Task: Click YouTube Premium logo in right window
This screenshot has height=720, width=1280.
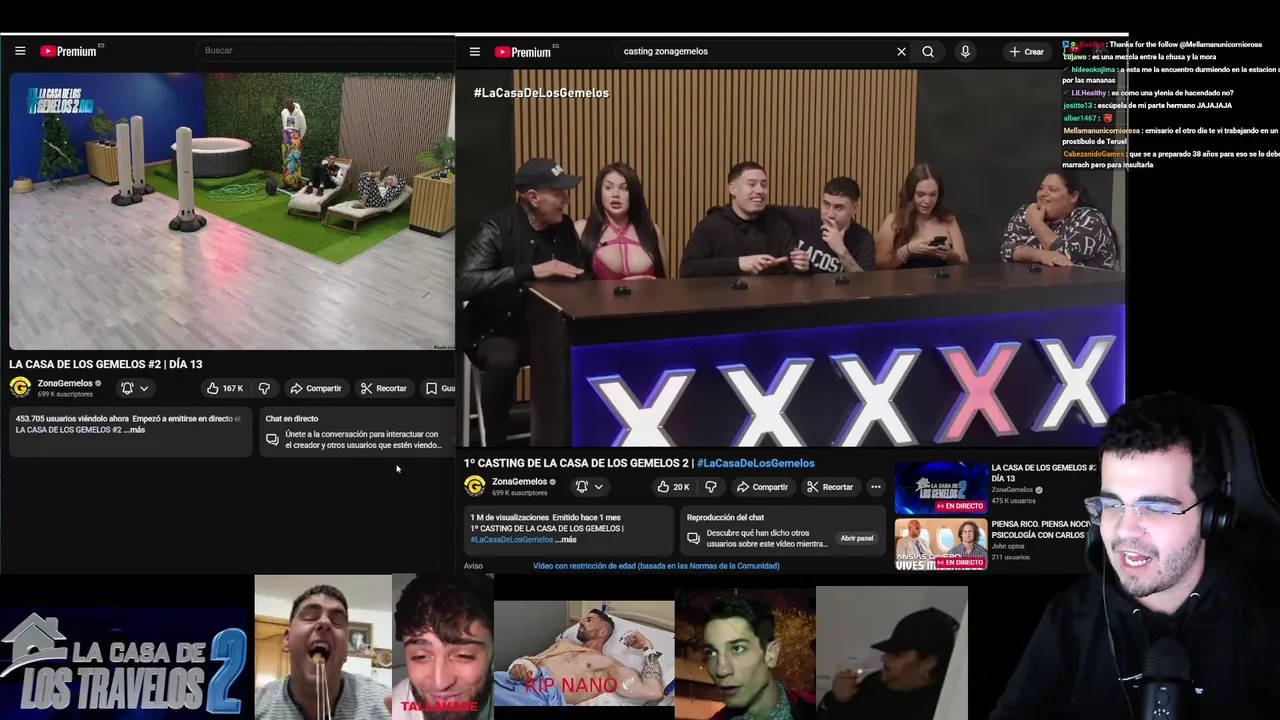Action: [x=524, y=52]
